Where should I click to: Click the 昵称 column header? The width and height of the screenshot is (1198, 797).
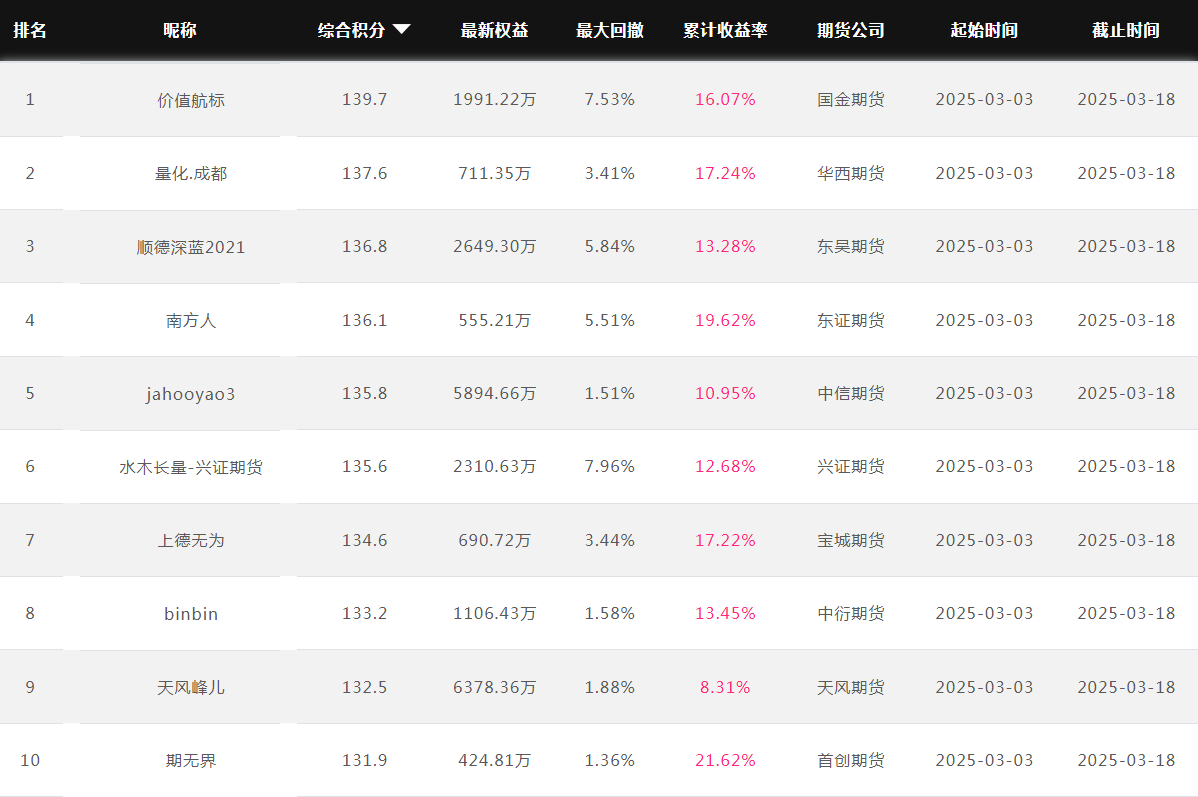[180, 31]
